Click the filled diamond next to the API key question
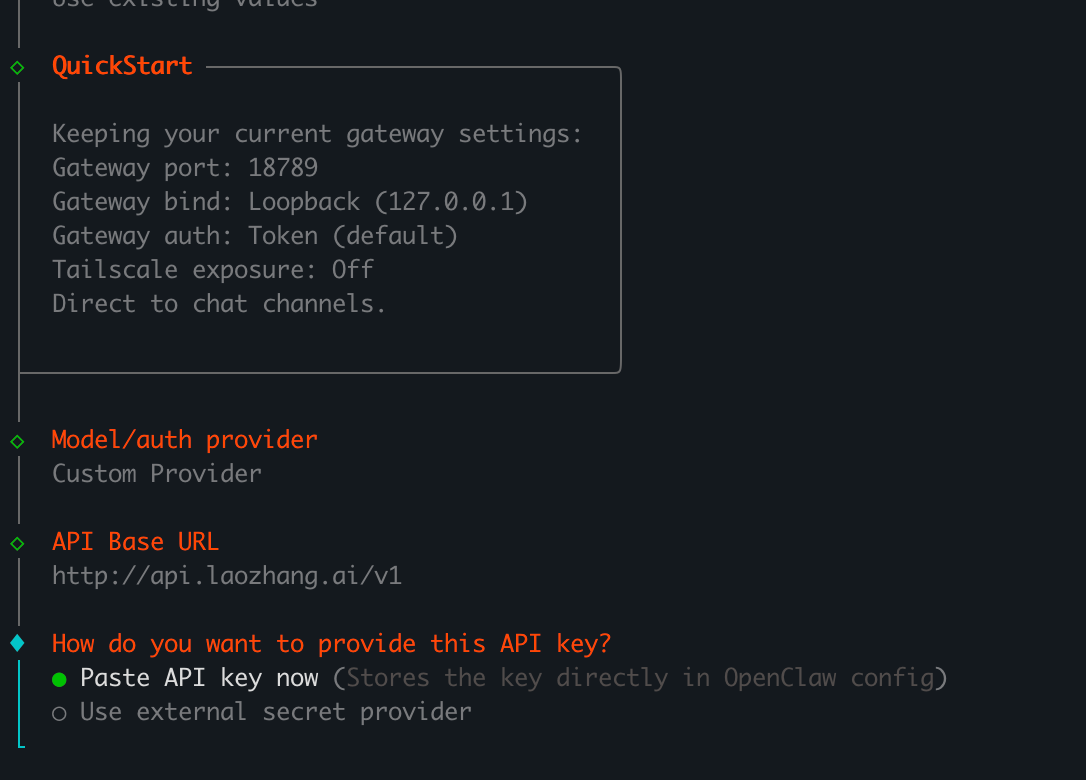 (x=16, y=645)
